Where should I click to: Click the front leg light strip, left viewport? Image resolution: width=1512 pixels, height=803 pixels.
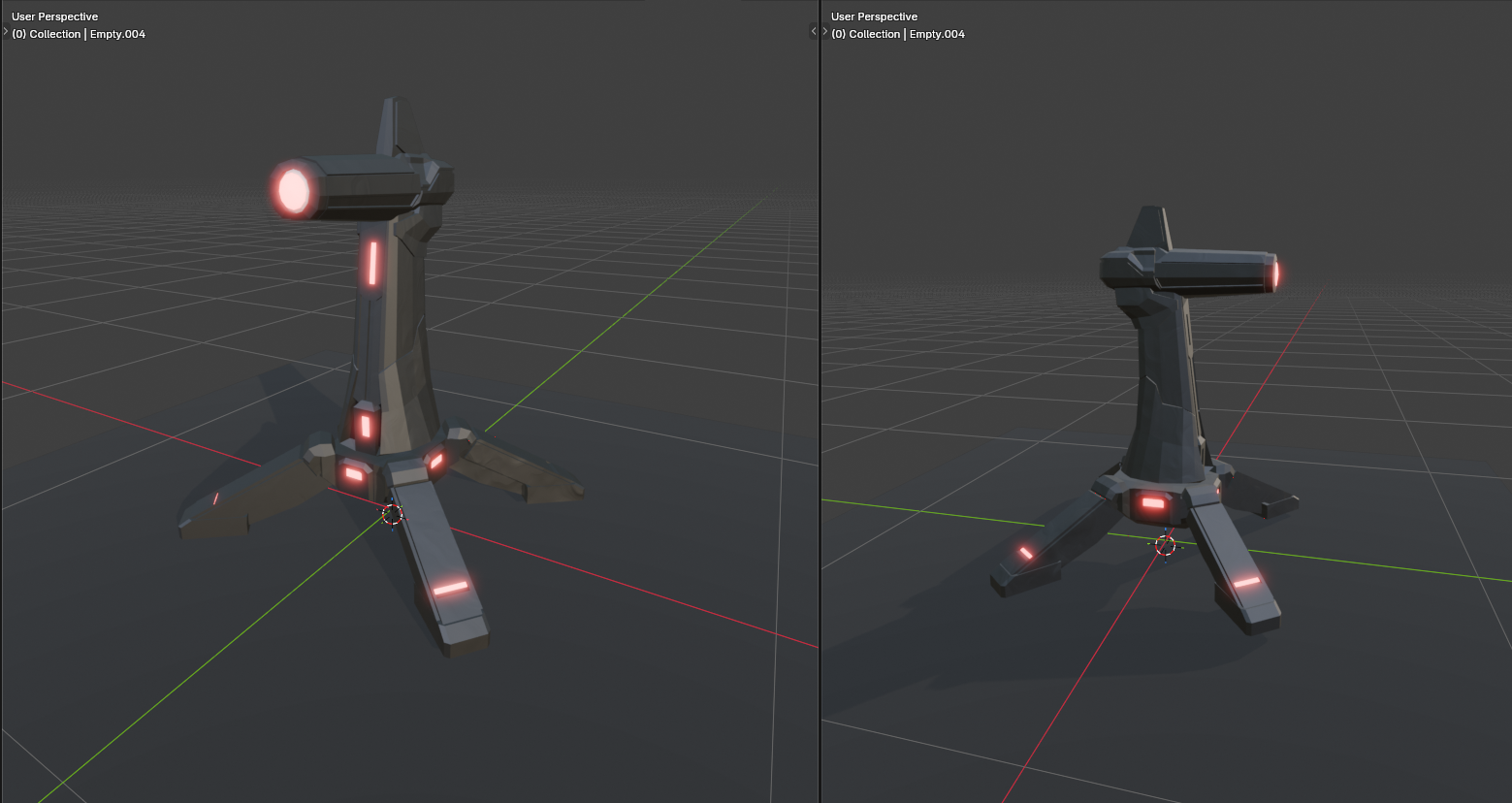(x=450, y=588)
